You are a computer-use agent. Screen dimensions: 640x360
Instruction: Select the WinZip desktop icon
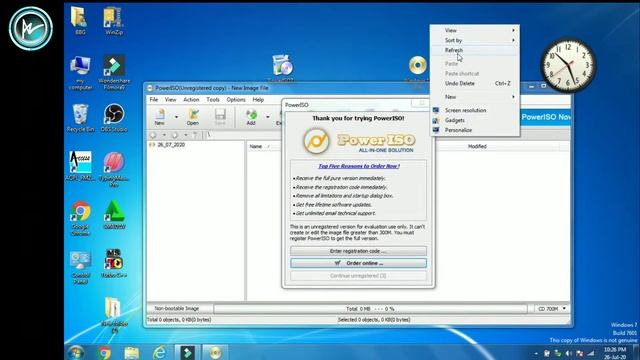point(113,21)
